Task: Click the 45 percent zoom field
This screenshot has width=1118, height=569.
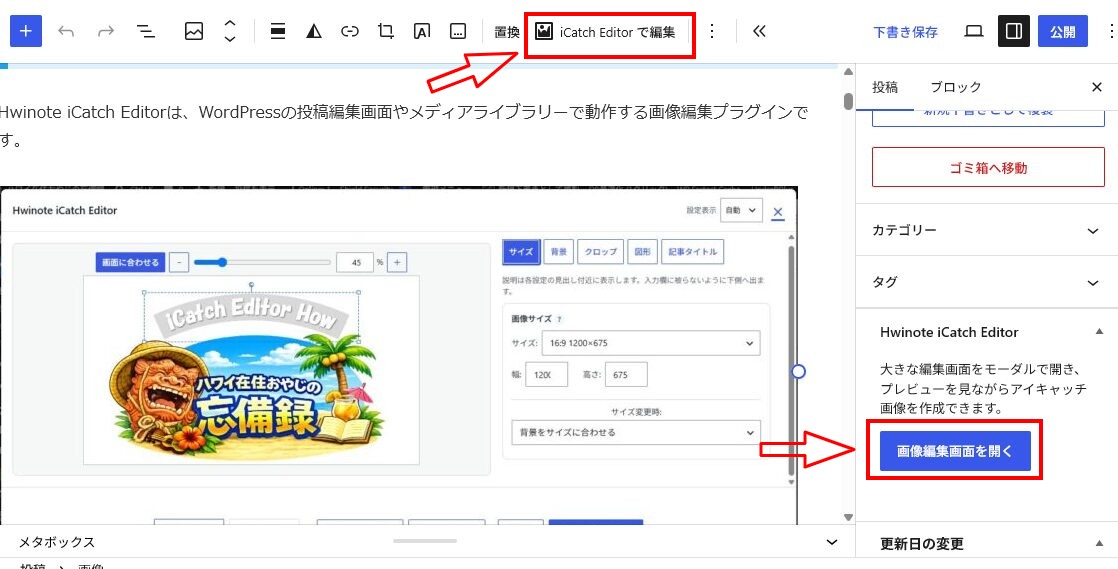Action: [354, 262]
